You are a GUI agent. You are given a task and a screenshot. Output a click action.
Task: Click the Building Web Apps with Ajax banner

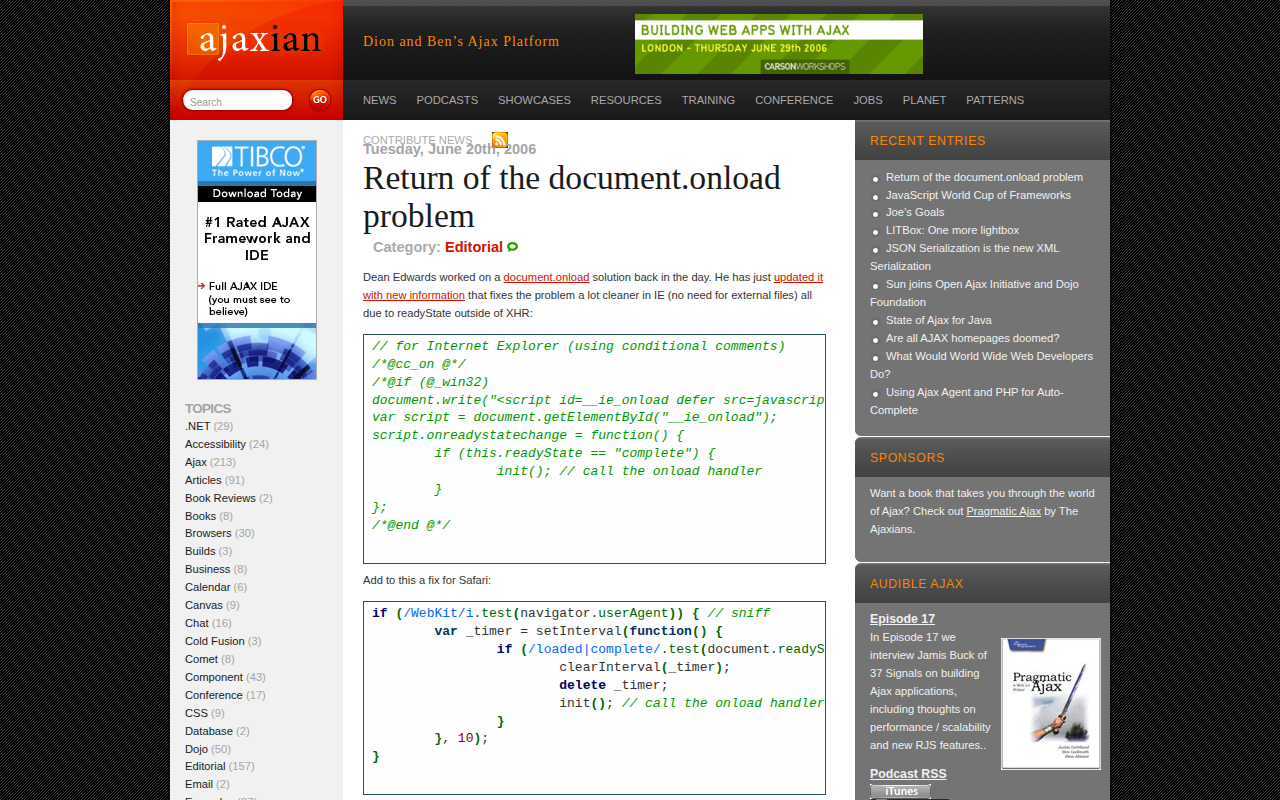[x=779, y=44]
